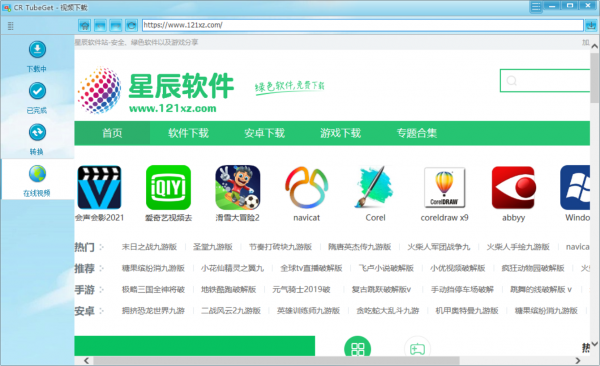The height and width of the screenshot is (366, 600).
Task: Click the browser back arrow button
Action: point(100,26)
